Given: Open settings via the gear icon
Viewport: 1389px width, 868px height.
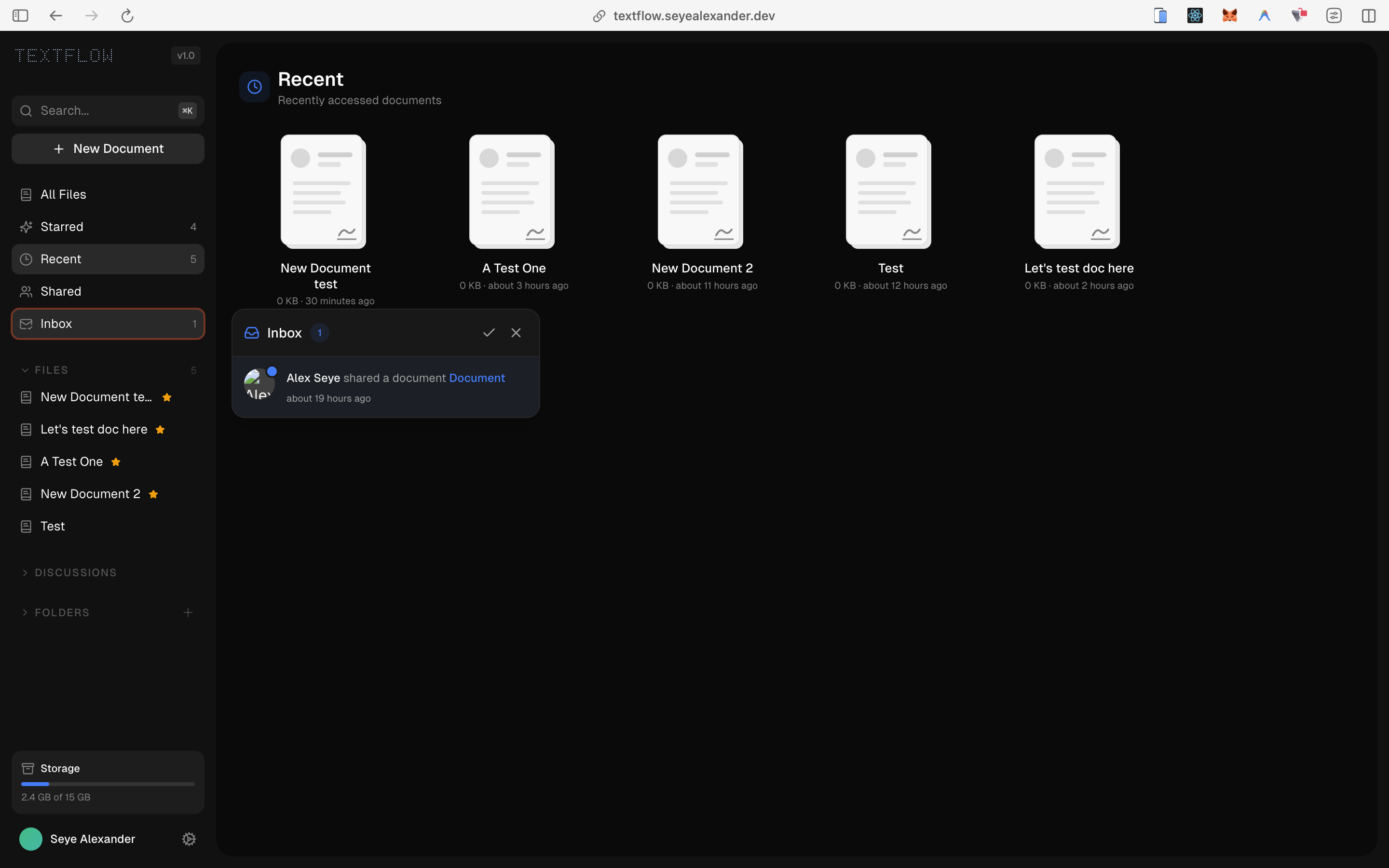Looking at the screenshot, I should point(188,839).
